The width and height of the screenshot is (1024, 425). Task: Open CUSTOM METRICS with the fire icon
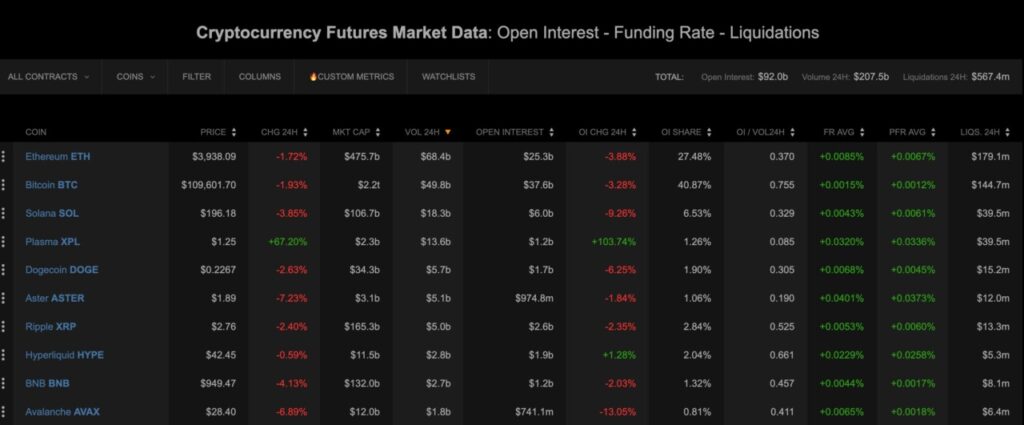[351, 76]
